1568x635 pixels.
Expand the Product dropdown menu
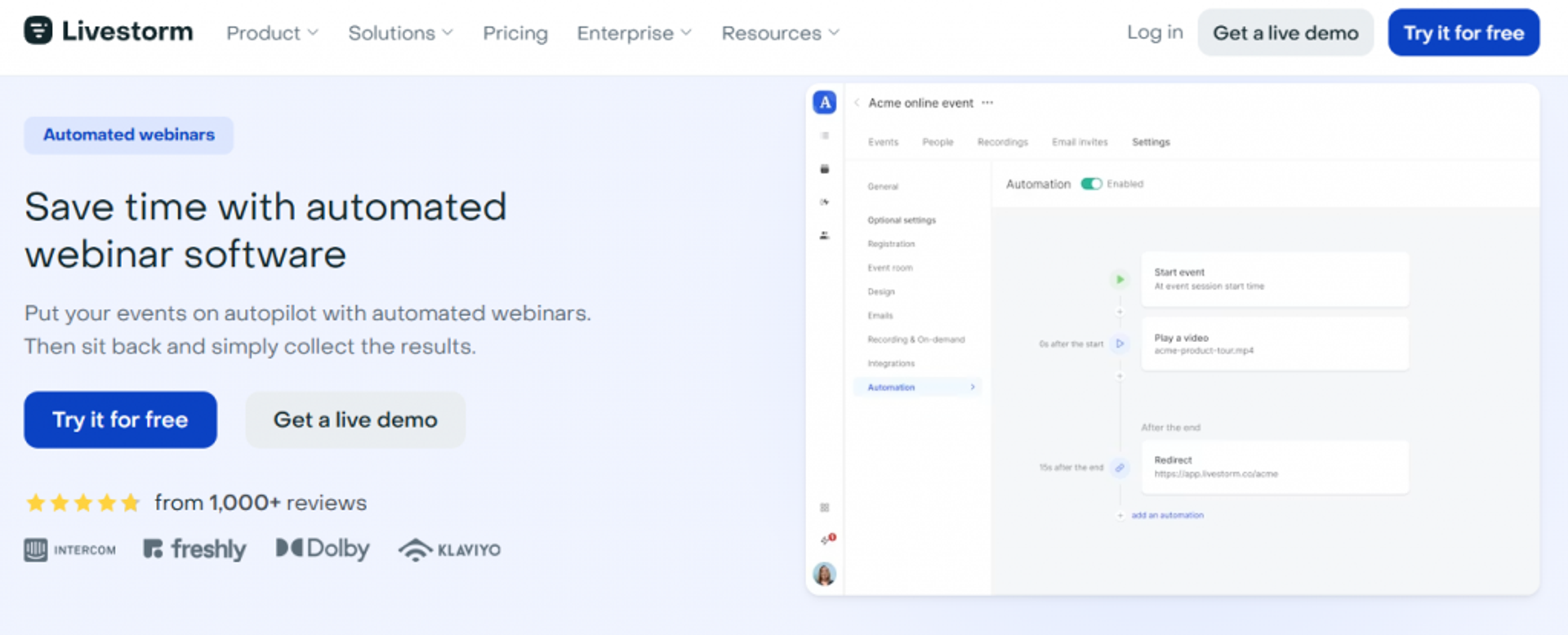[272, 33]
